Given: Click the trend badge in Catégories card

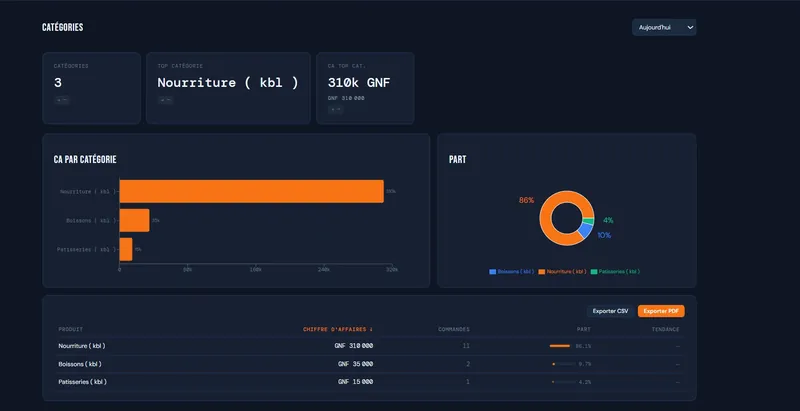Looking at the screenshot, I should 62,100.
